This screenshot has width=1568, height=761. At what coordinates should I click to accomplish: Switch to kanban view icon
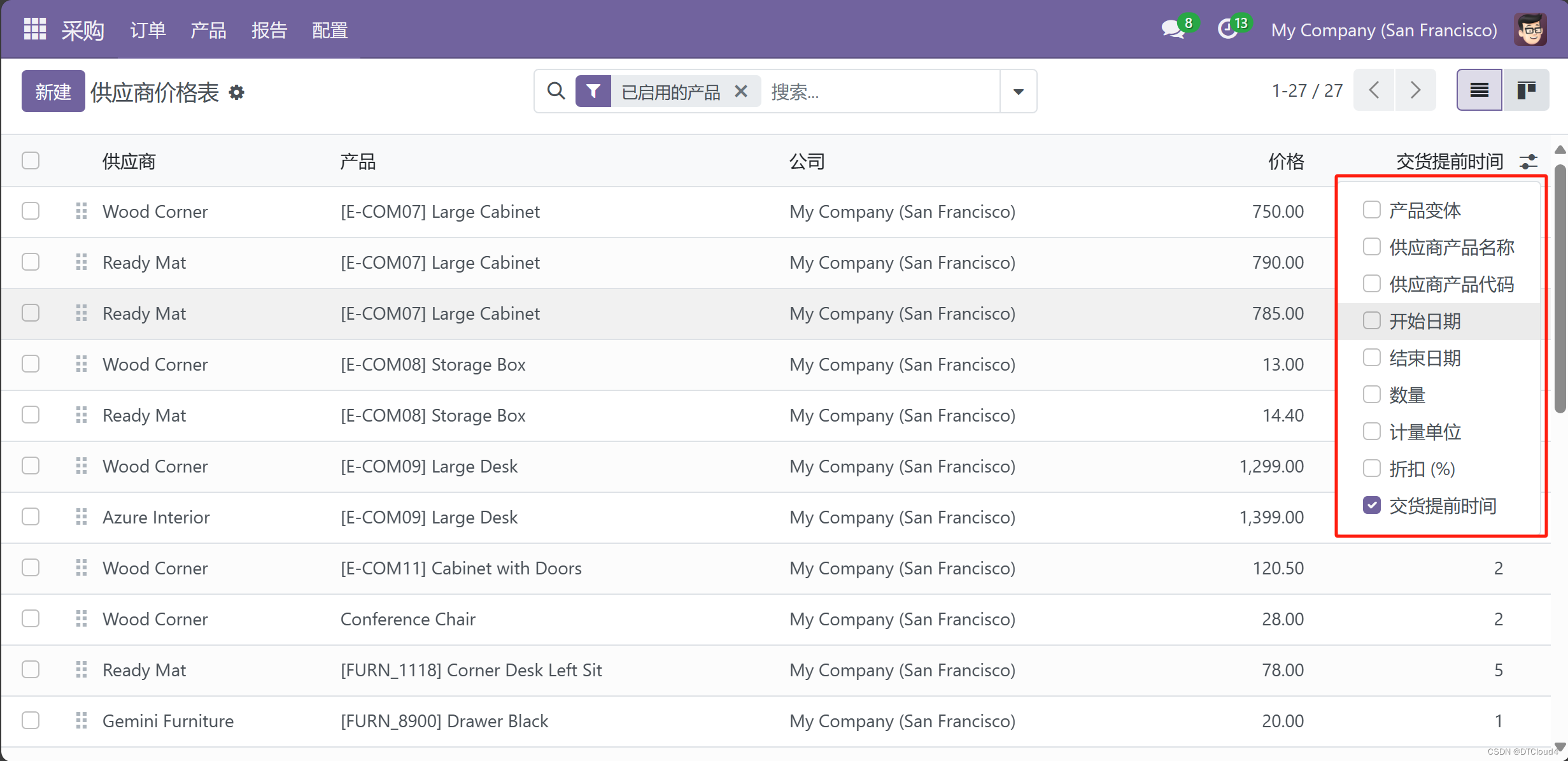pyautogui.click(x=1526, y=90)
